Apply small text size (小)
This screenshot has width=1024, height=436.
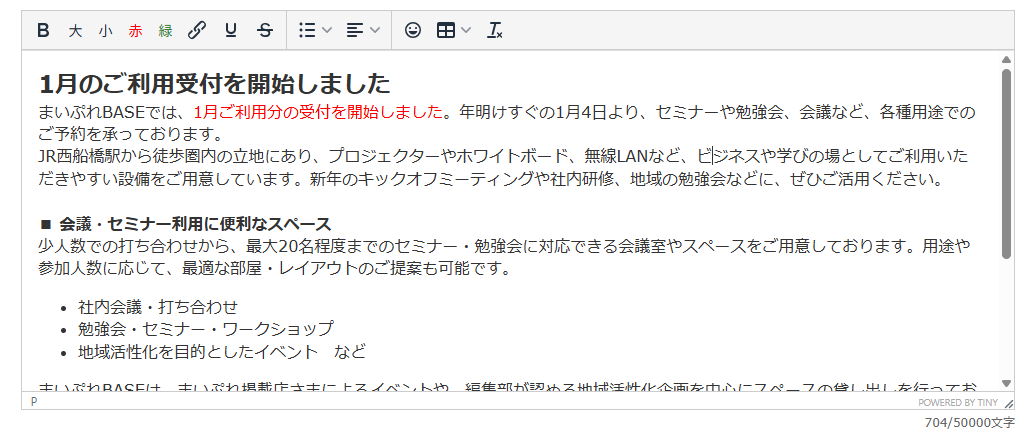(x=105, y=31)
